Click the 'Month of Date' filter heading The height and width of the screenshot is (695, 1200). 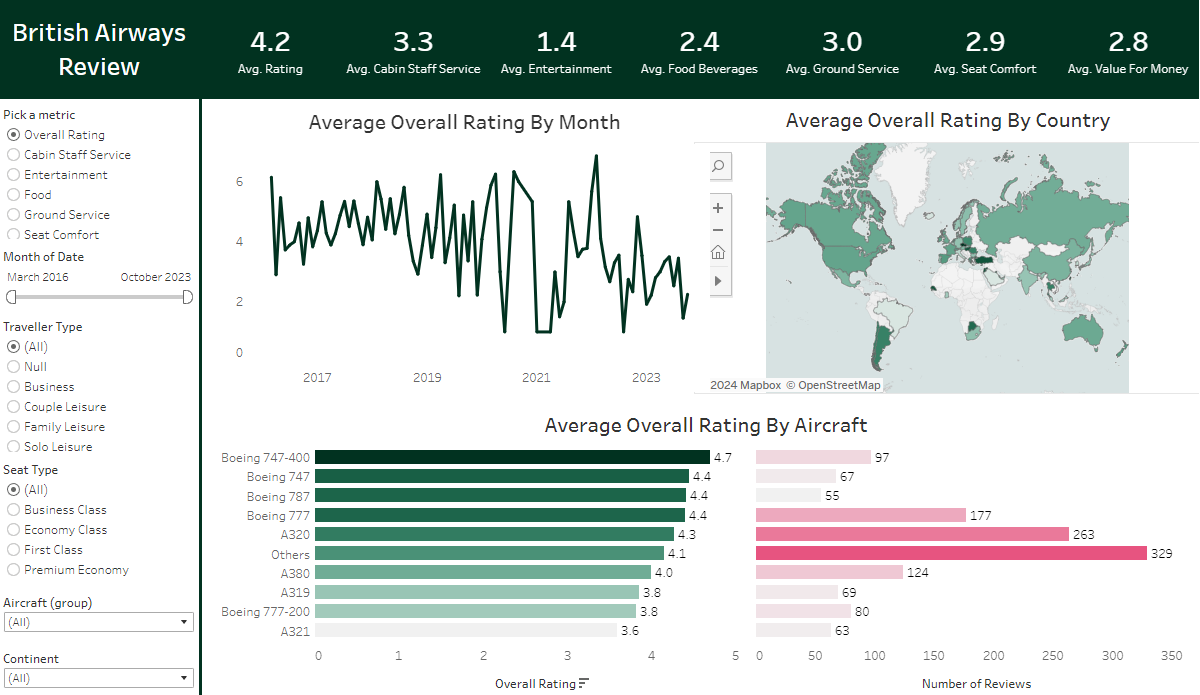click(44, 257)
